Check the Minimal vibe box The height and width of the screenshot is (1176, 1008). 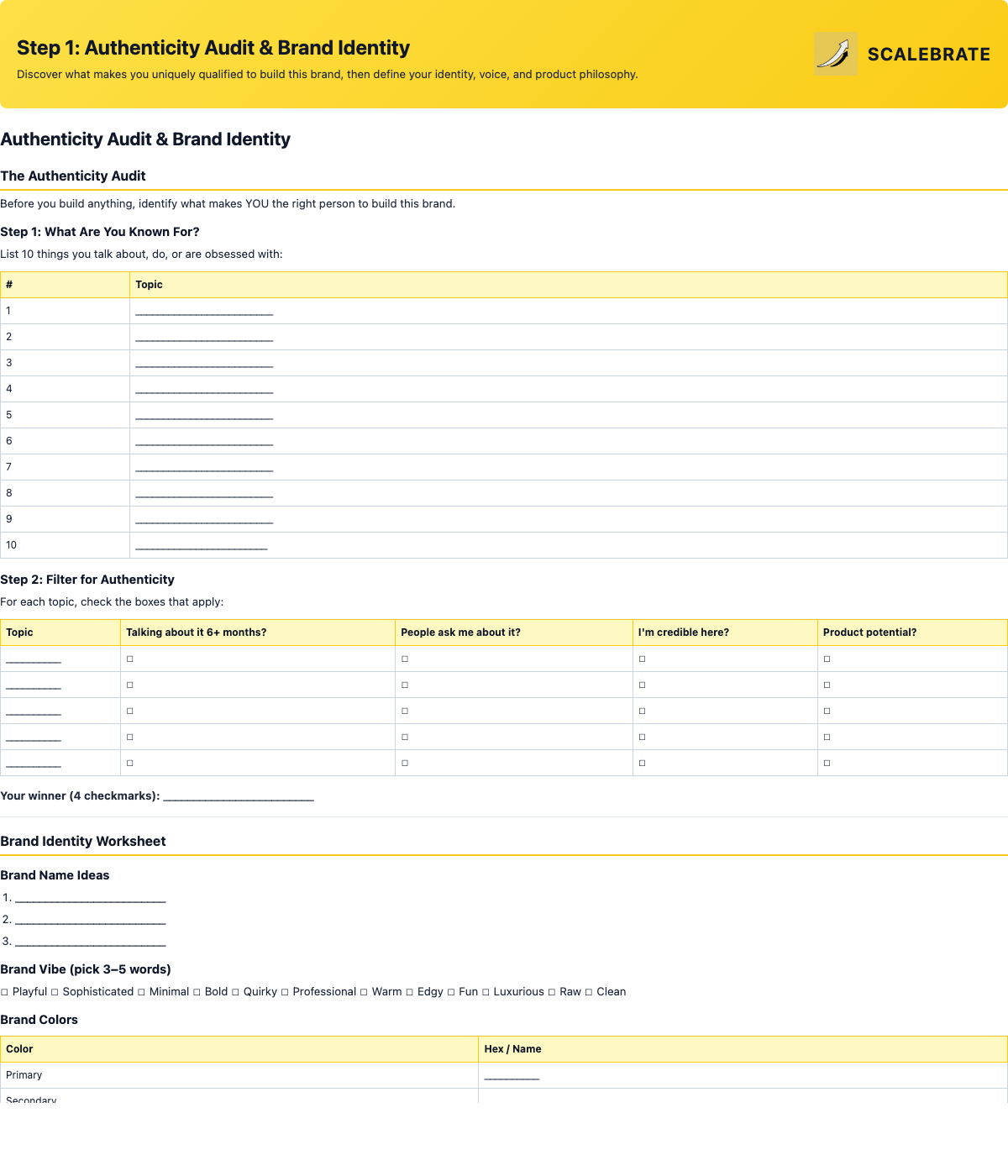coord(141,992)
